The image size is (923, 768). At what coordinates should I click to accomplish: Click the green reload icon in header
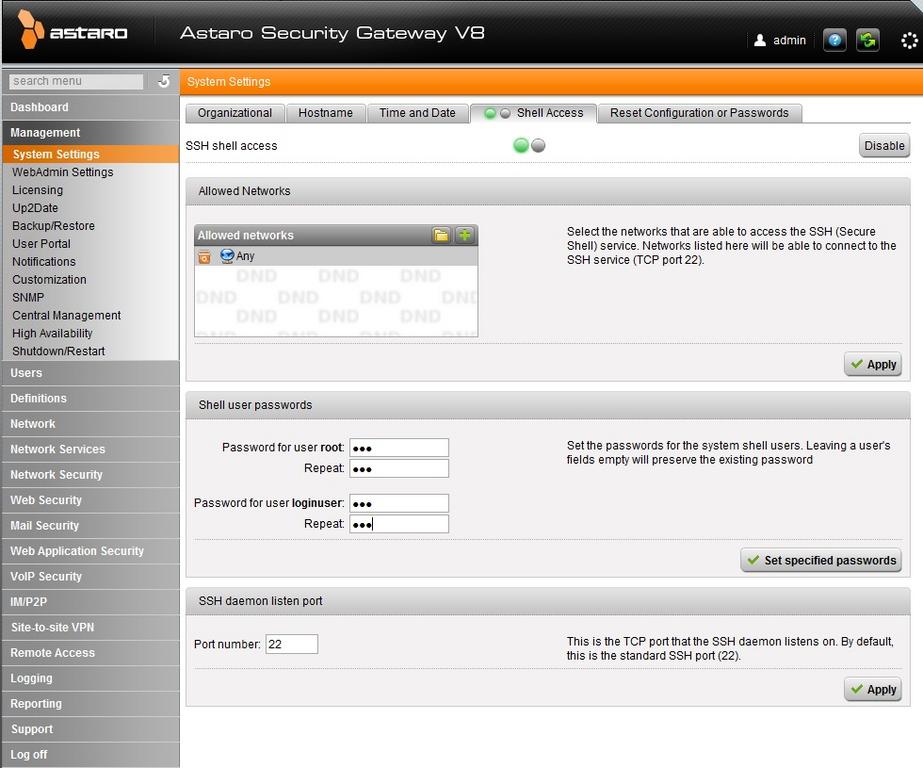point(867,40)
